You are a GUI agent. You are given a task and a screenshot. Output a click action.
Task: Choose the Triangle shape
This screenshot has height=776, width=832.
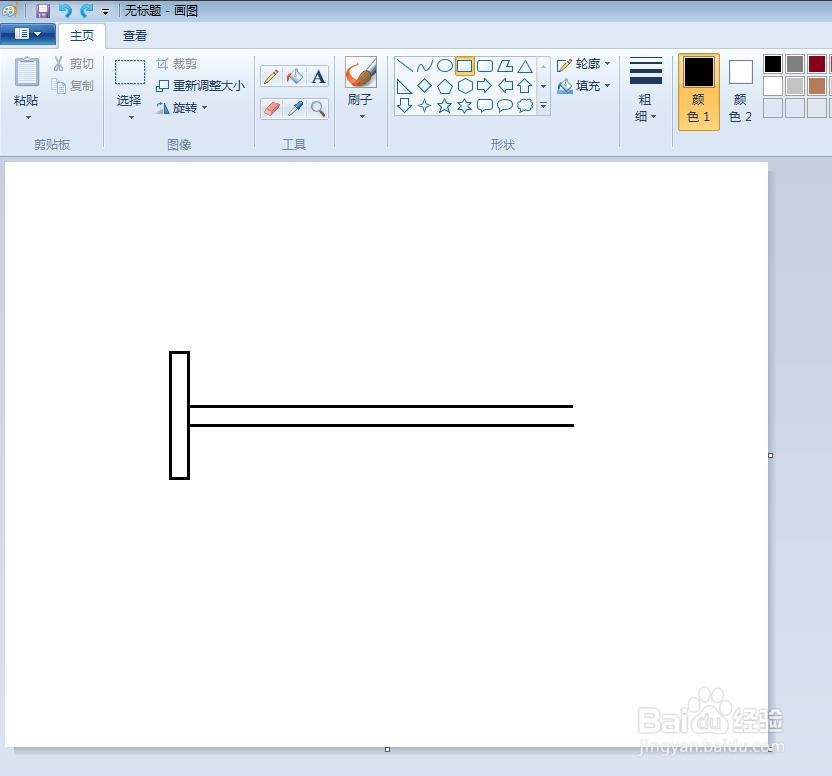click(525, 66)
